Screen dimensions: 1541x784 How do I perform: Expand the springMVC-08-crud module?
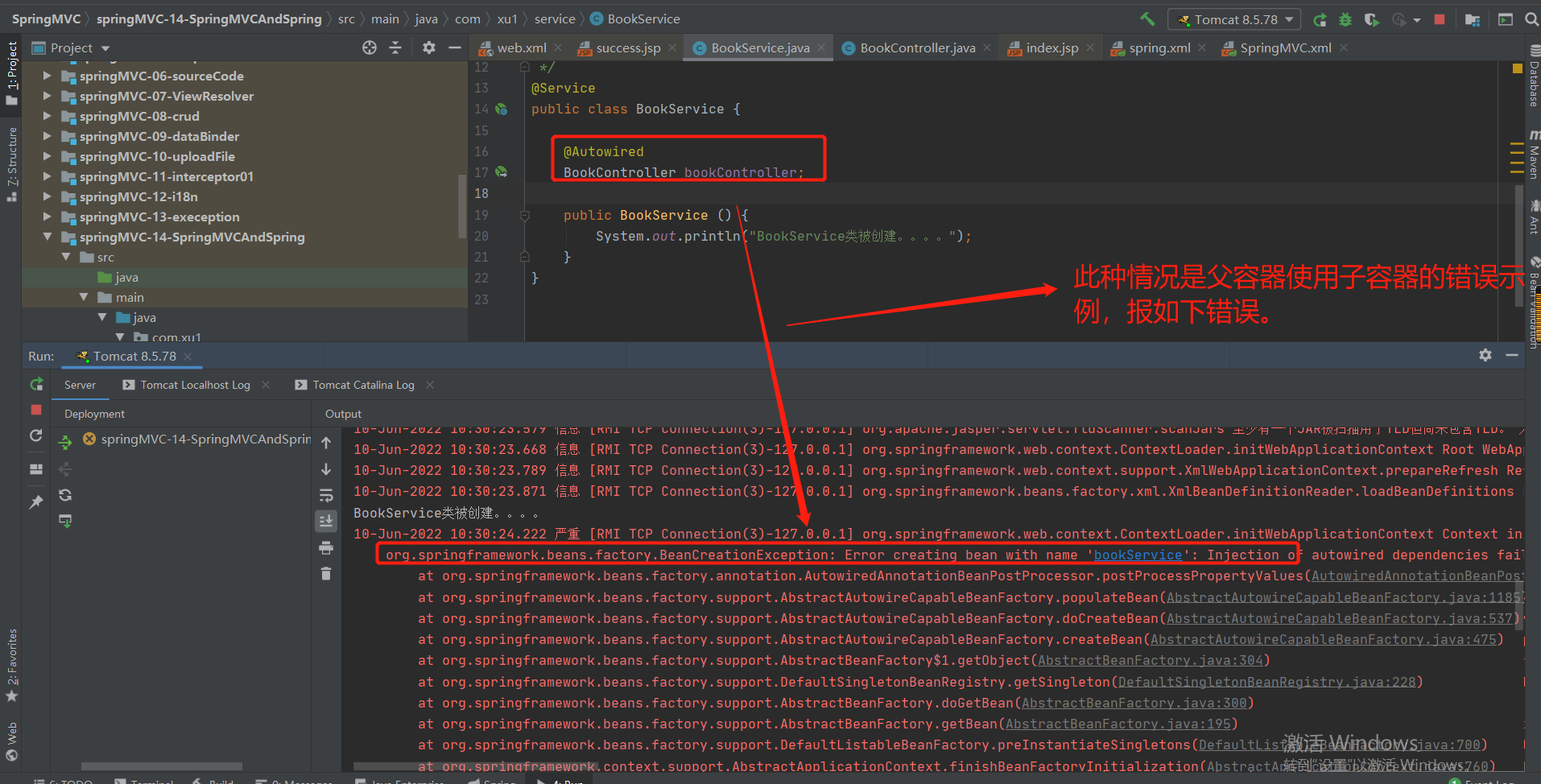[x=47, y=116]
